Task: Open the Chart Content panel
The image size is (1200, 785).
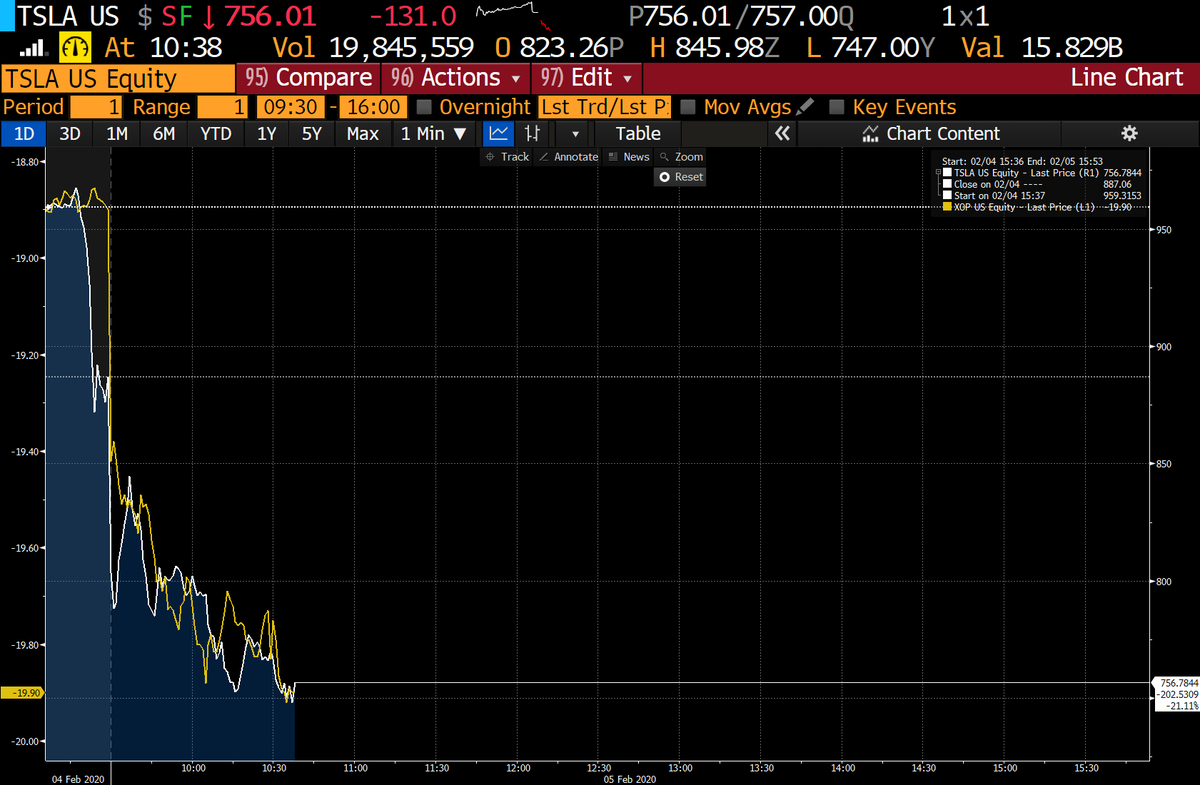Action: 930,133
